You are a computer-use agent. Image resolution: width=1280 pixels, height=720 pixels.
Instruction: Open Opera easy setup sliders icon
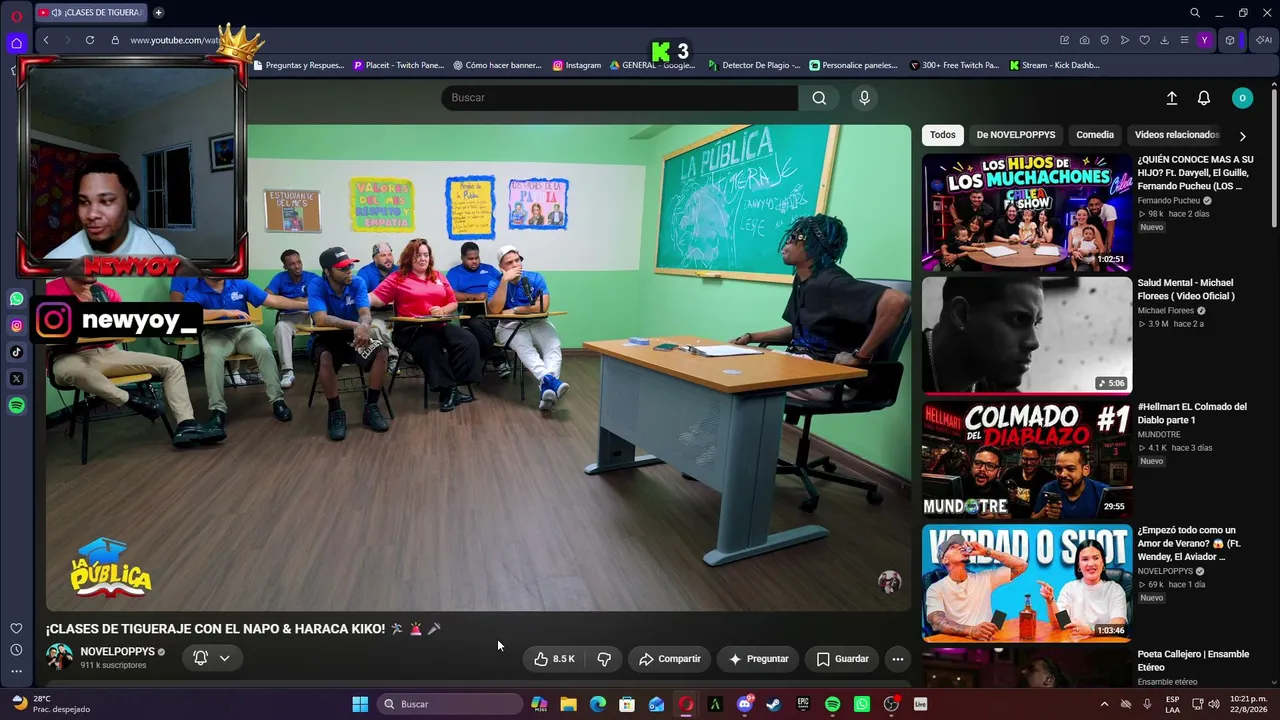point(1185,40)
